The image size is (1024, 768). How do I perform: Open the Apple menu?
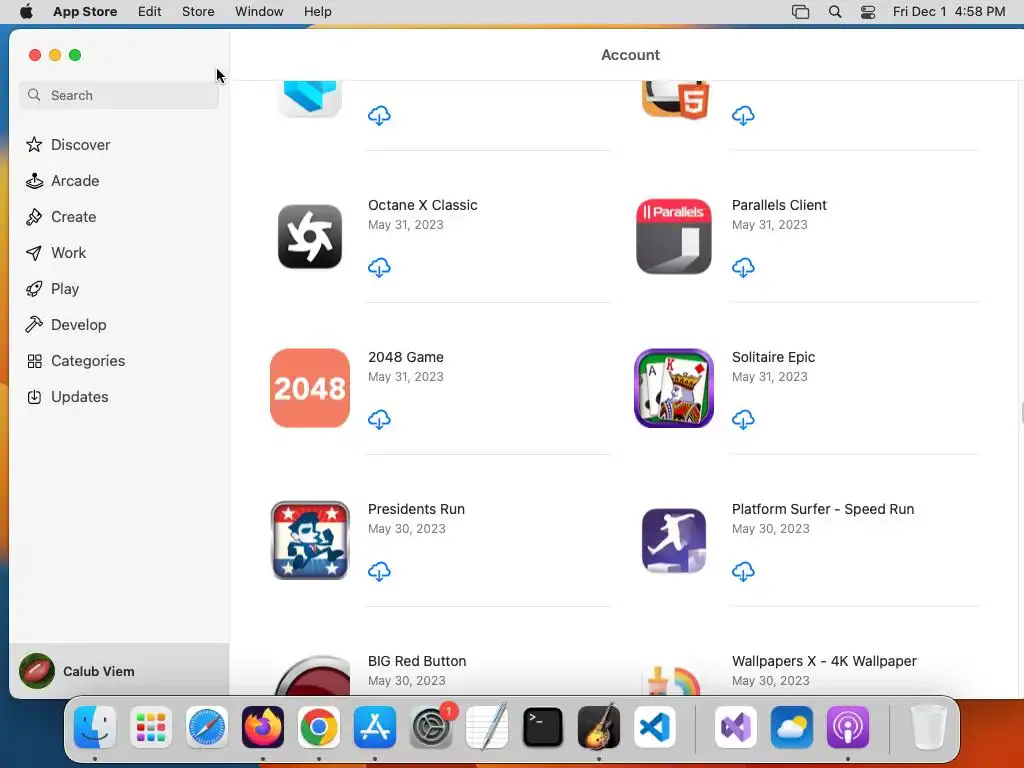[26, 12]
